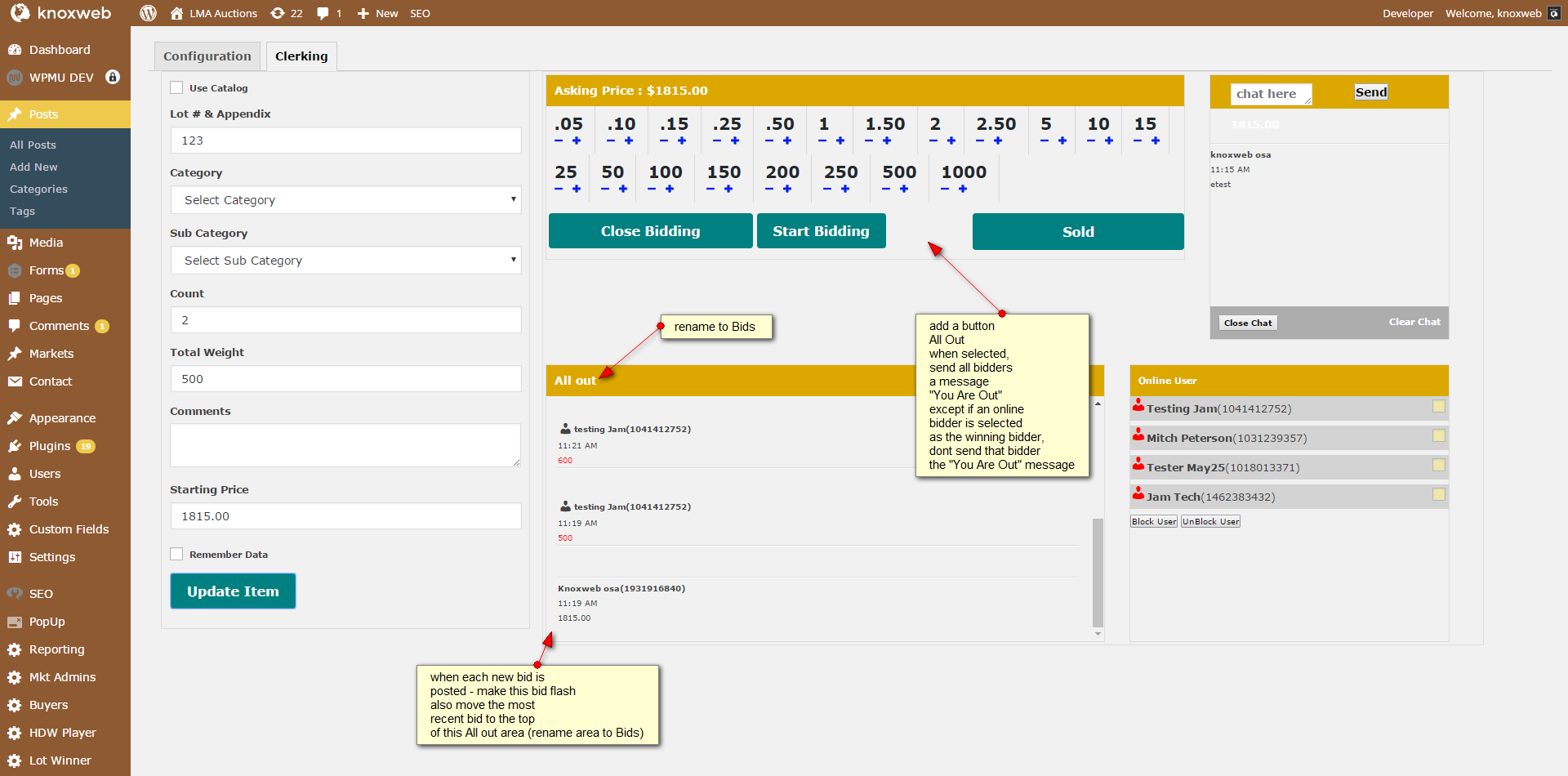Select the checkbox for Testing Jam user

(x=1439, y=406)
